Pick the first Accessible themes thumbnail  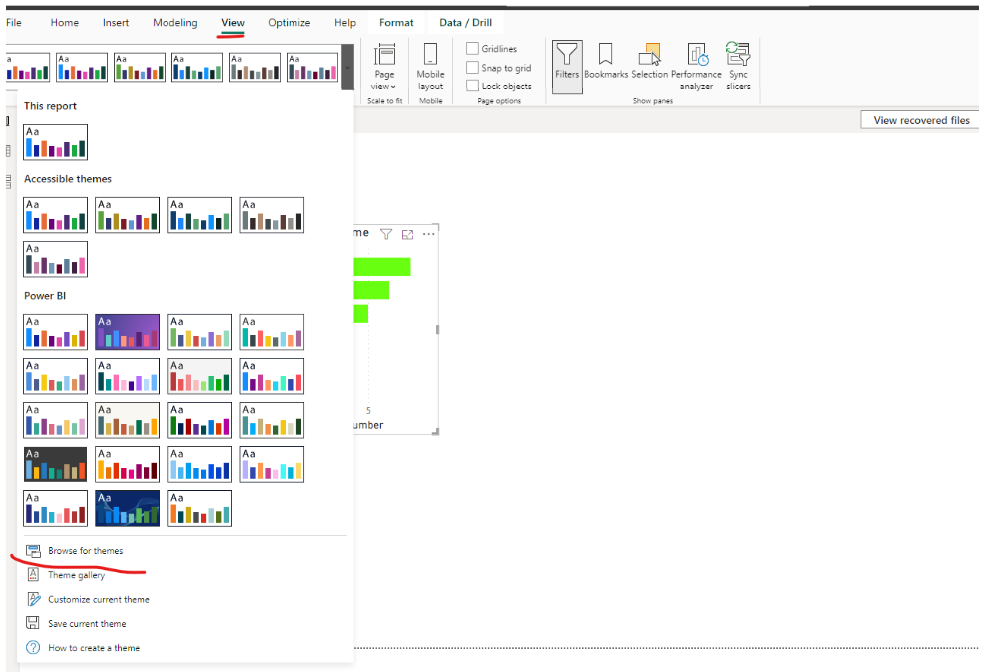[55, 215]
